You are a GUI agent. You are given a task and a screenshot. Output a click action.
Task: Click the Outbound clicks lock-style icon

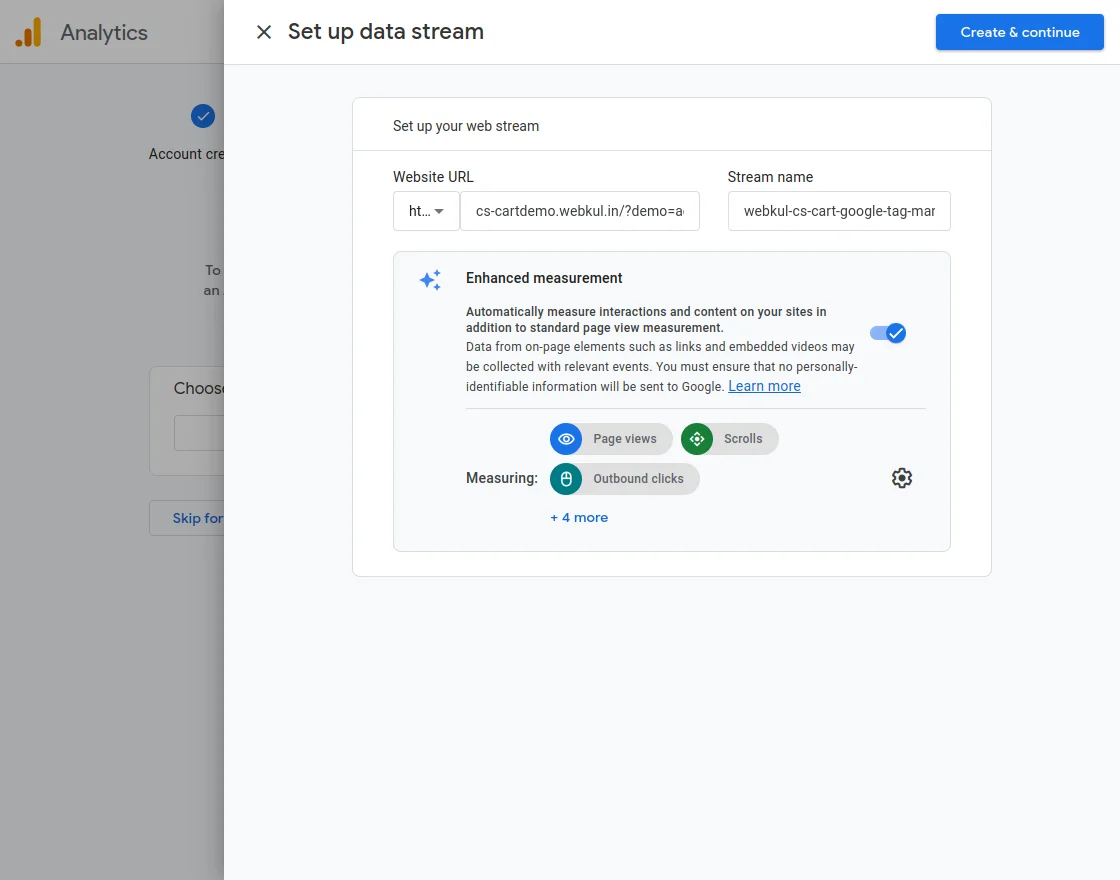pyautogui.click(x=566, y=478)
